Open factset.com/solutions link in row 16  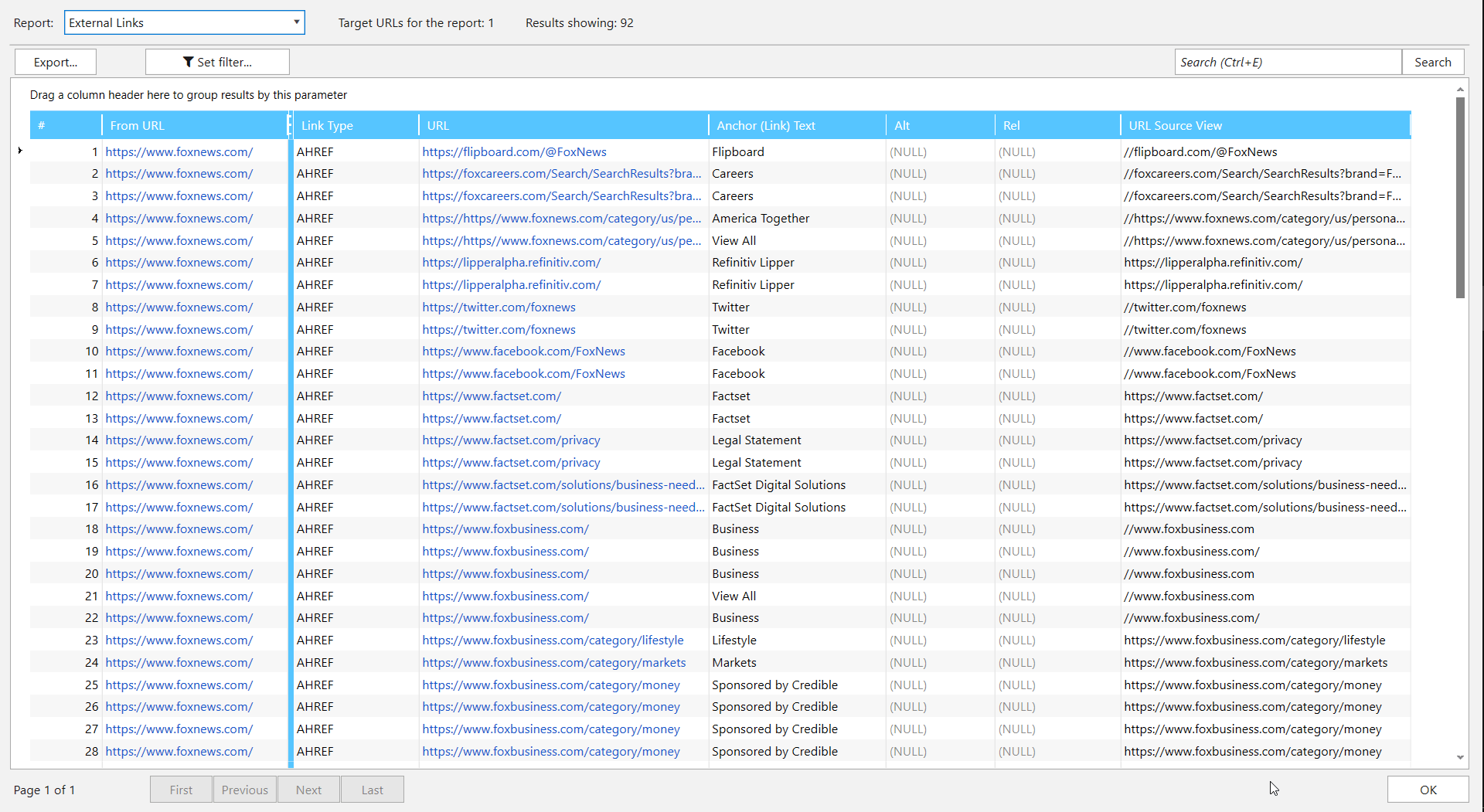point(563,485)
